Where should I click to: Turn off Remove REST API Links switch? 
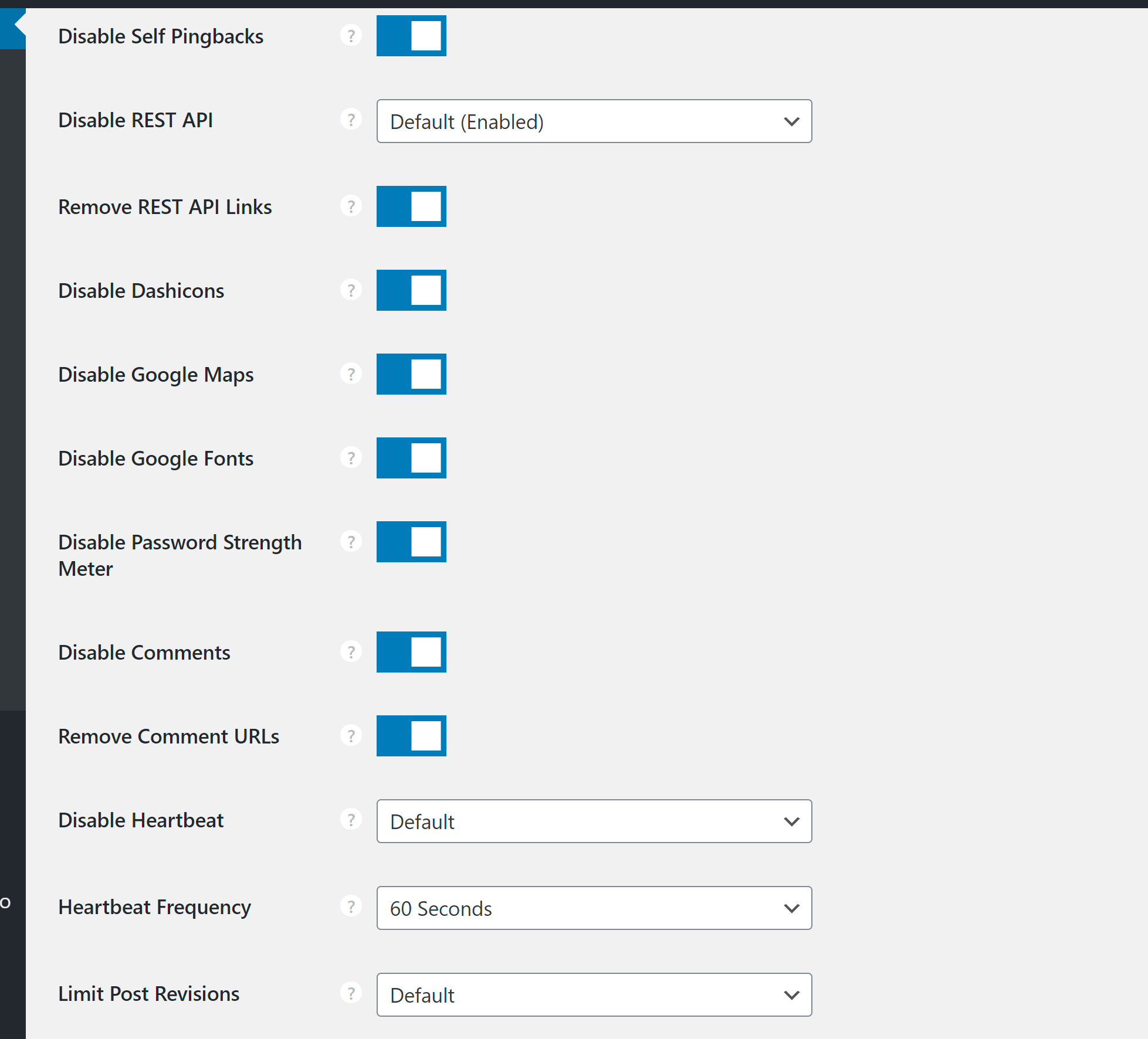click(411, 206)
